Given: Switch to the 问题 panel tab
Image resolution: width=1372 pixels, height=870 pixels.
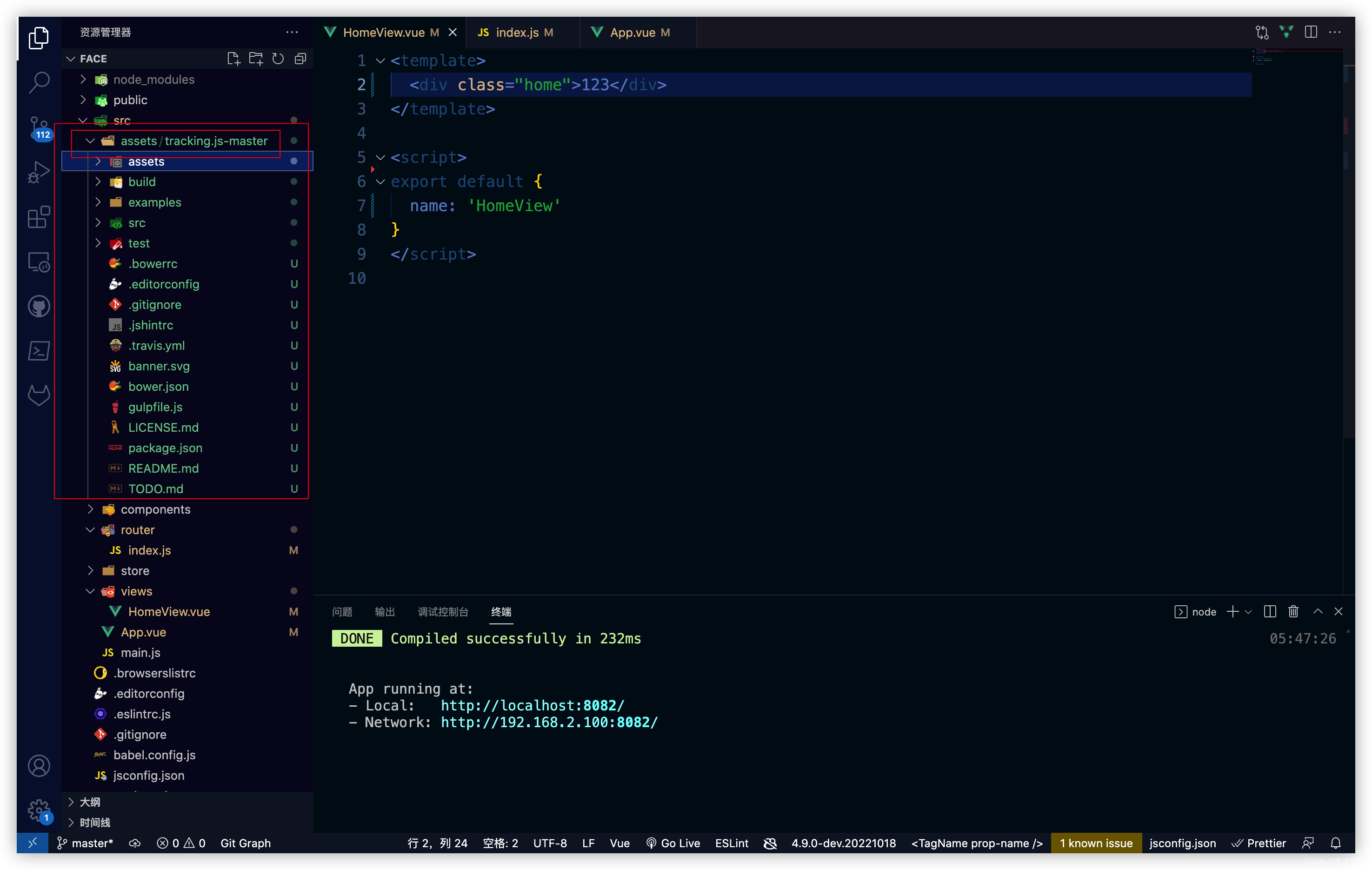Looking at the screenshot, I should pyautogui.click(x=342, y=612).
